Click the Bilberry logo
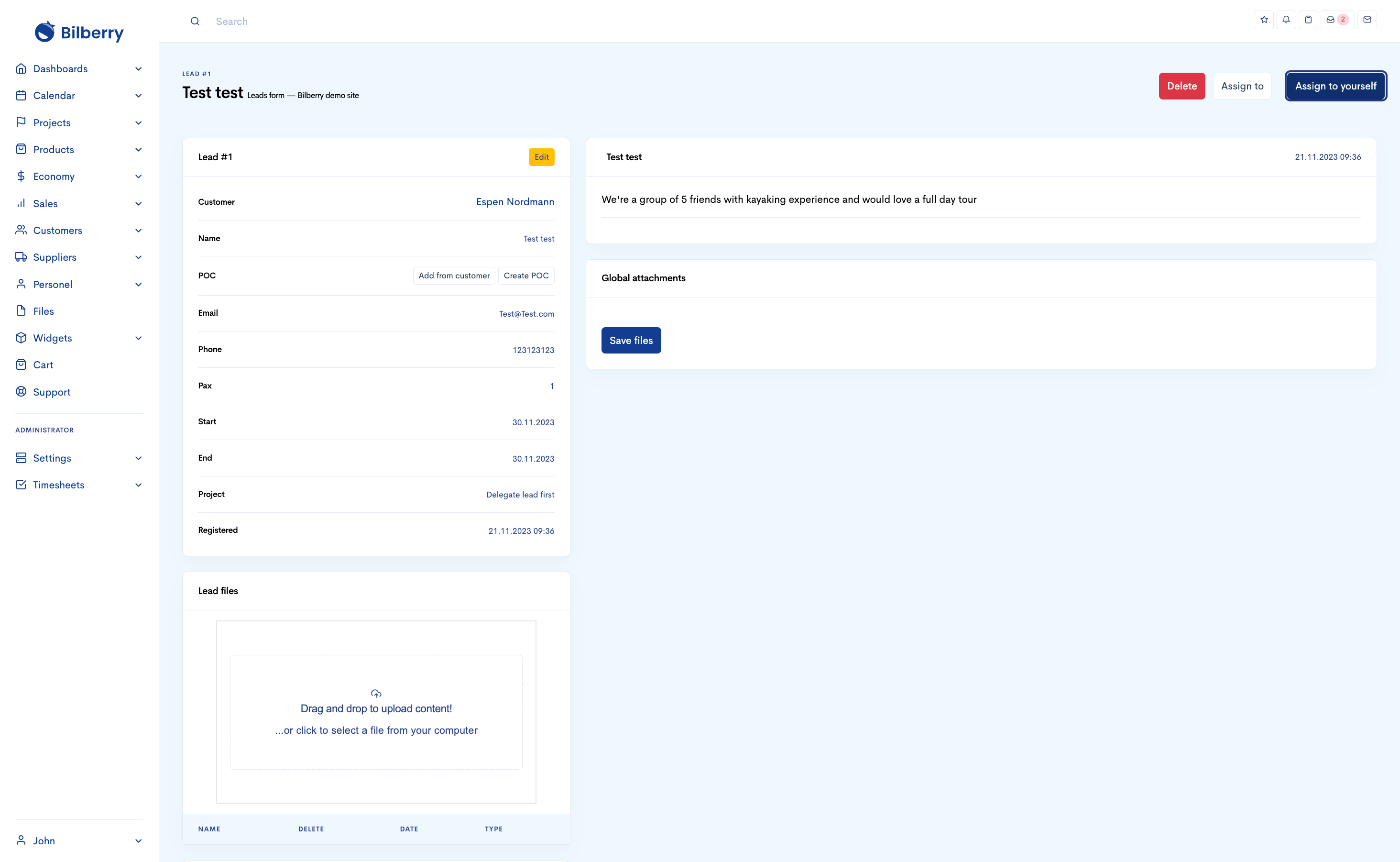Screen dimensions: 1400x862 click(78, 32)
